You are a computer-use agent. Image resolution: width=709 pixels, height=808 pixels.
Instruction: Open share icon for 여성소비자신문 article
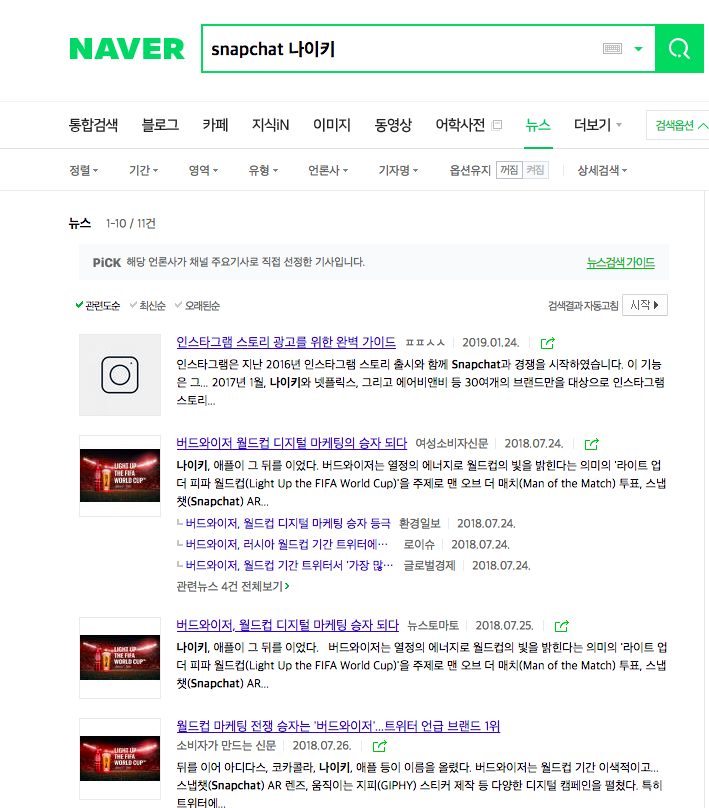592,444
